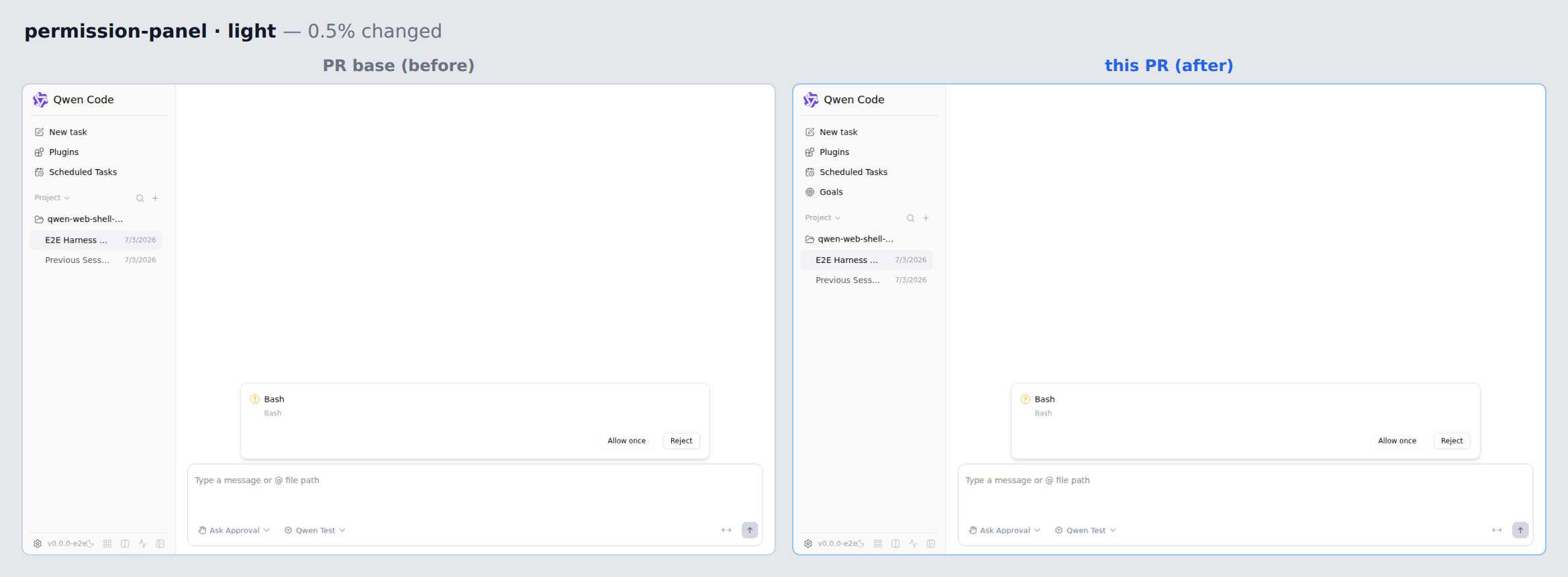Expand input width arrows icon in before panel
The image size is (1568, 577).
(726, 530)
